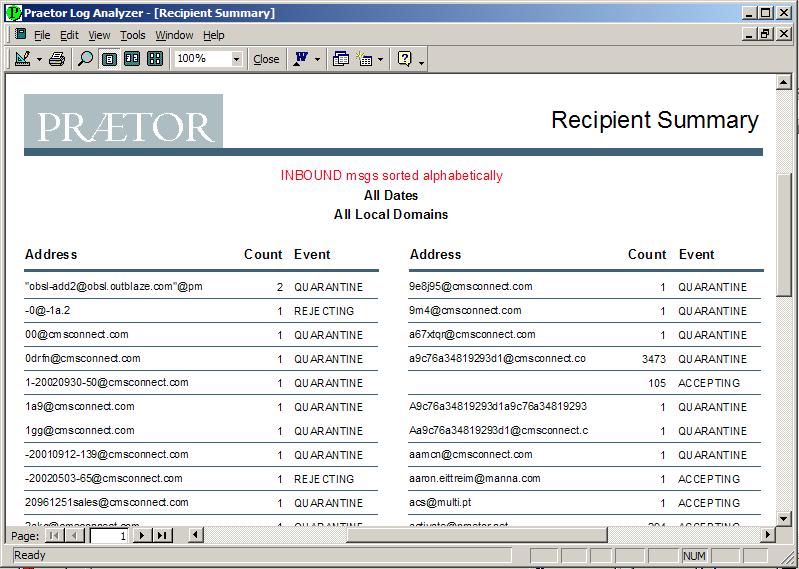Click the vertical scrollbar thumb
The height and width of the screenshot is (569, 799).
(x=783, y=234)
